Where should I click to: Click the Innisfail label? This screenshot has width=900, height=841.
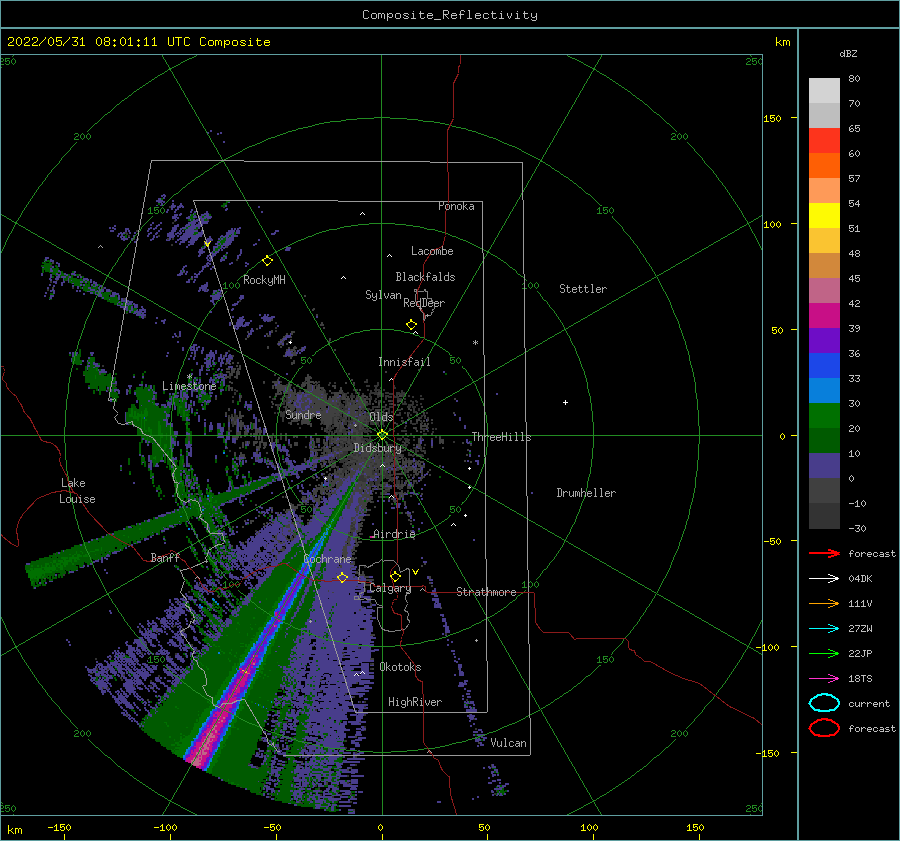click(404, 362)
